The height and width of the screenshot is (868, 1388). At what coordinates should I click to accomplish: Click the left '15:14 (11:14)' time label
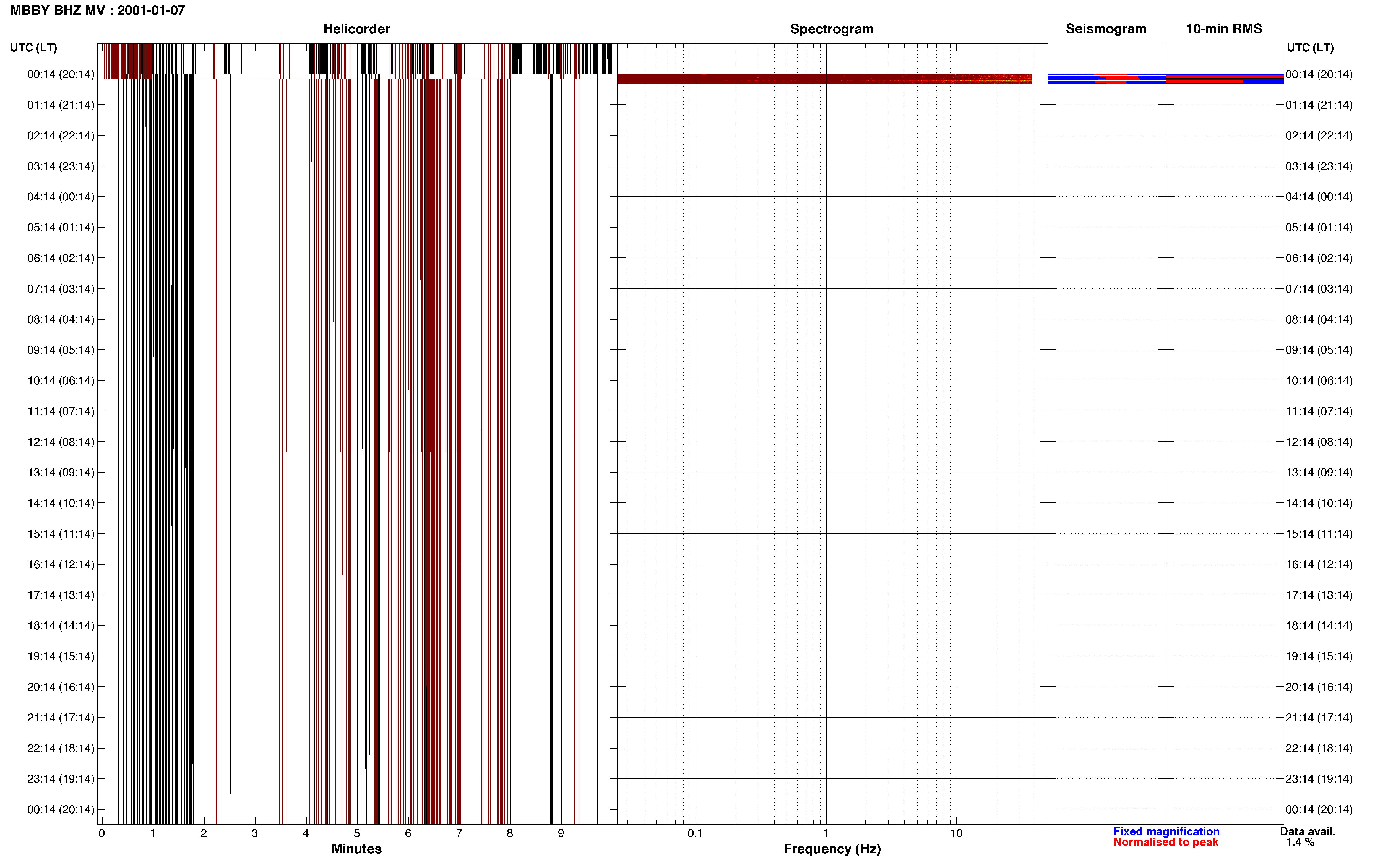[x=61, y=534]
